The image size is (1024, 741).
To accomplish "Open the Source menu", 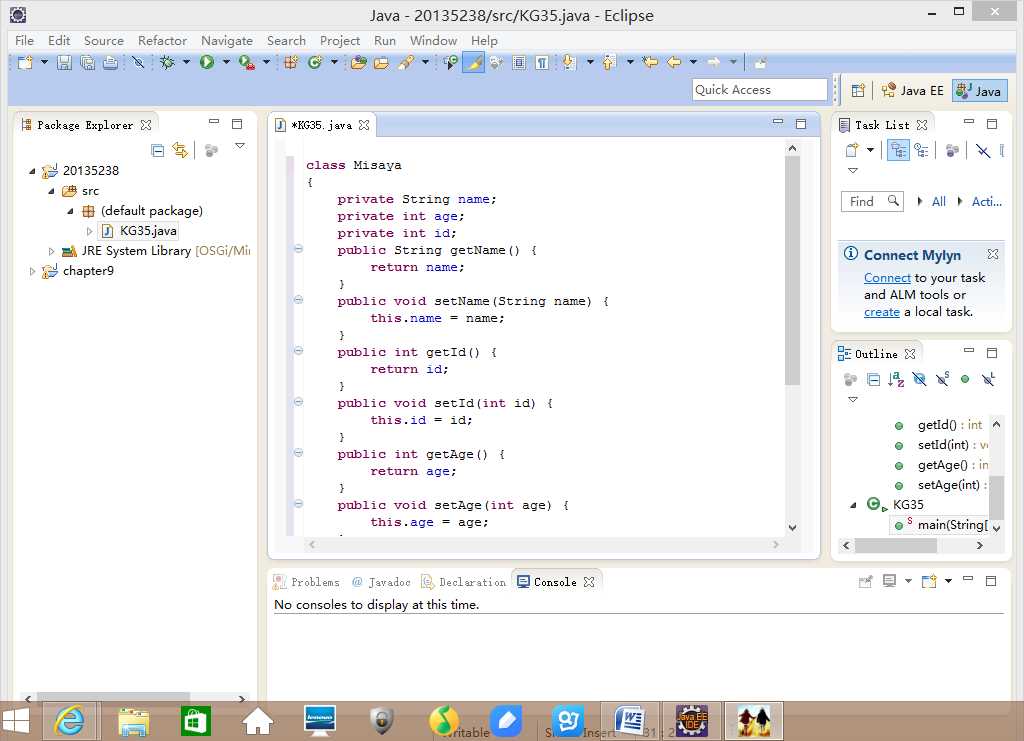I will [104, 40].
